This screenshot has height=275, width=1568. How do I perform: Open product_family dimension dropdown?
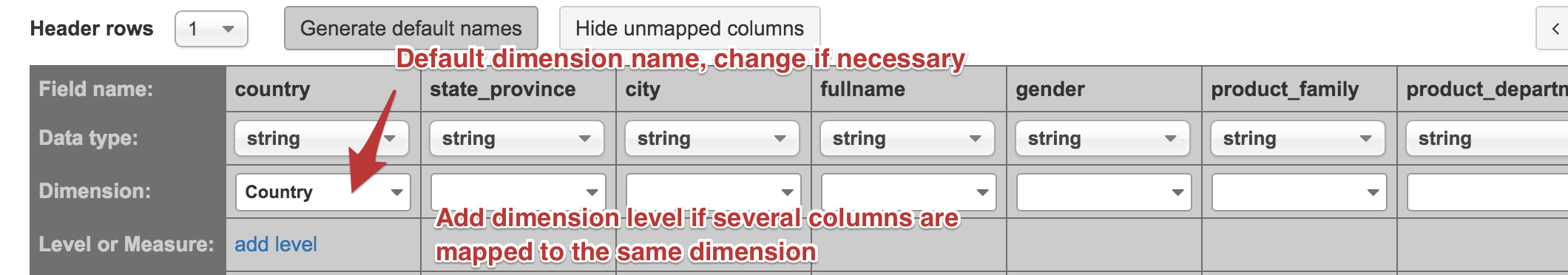[1300, 192]
